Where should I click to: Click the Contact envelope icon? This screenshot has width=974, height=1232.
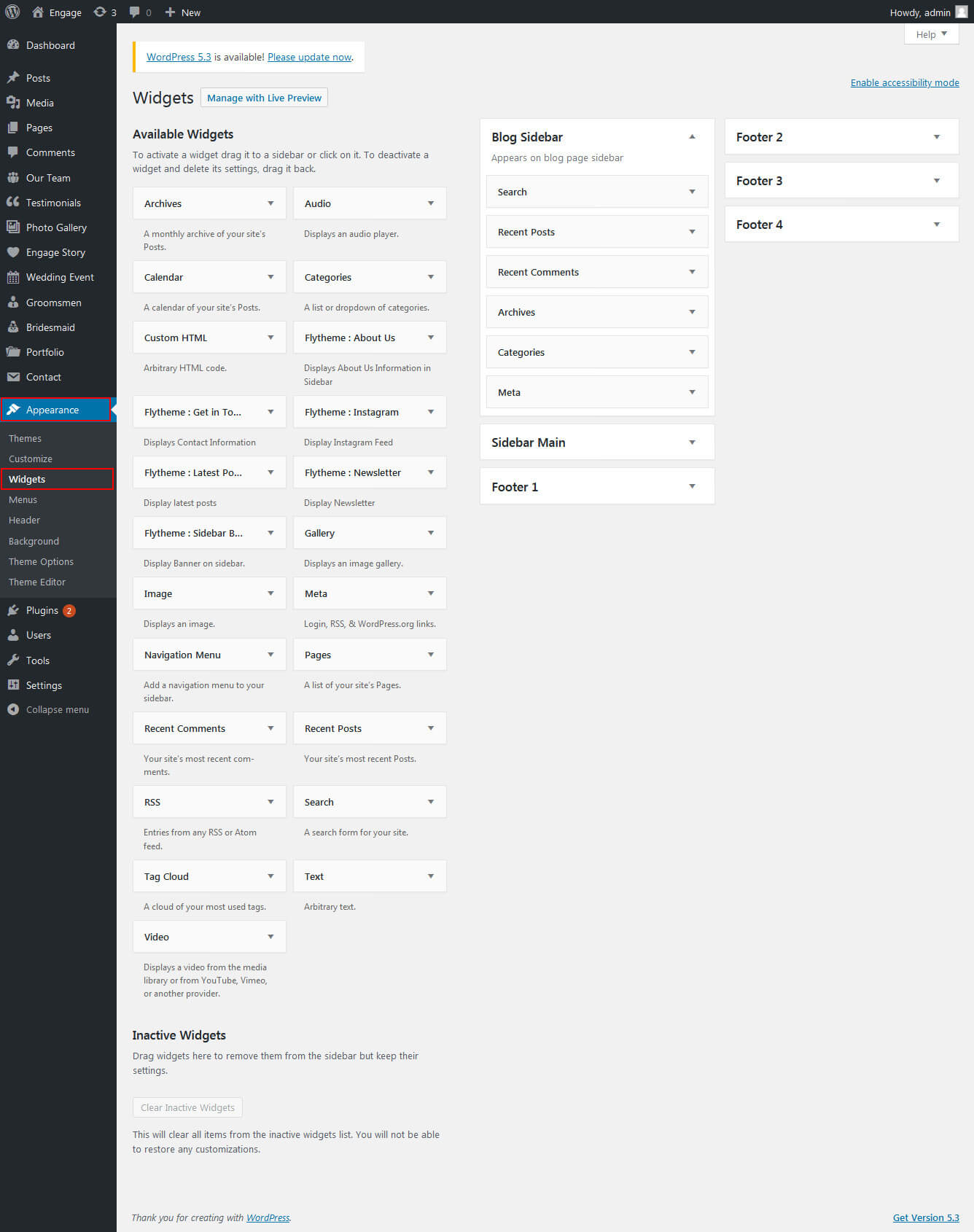pyautogui.click(x=13, y=376)
